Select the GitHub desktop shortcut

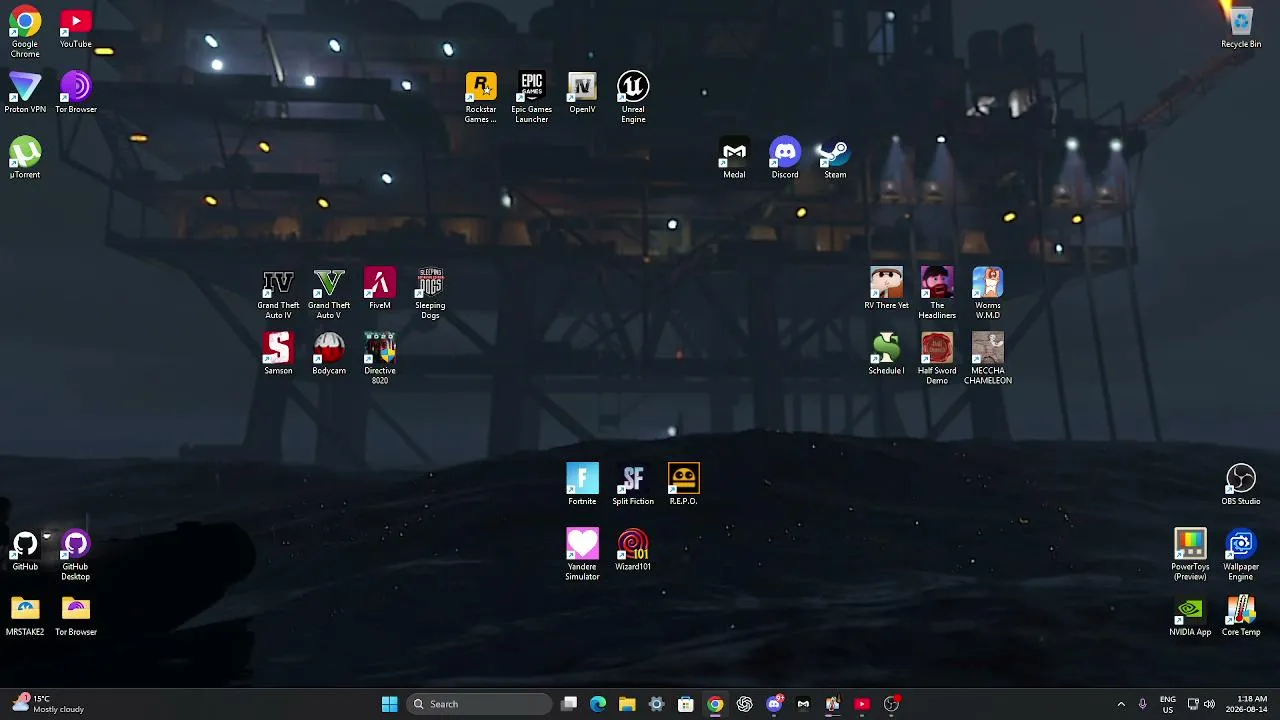(x=25, y=550)
